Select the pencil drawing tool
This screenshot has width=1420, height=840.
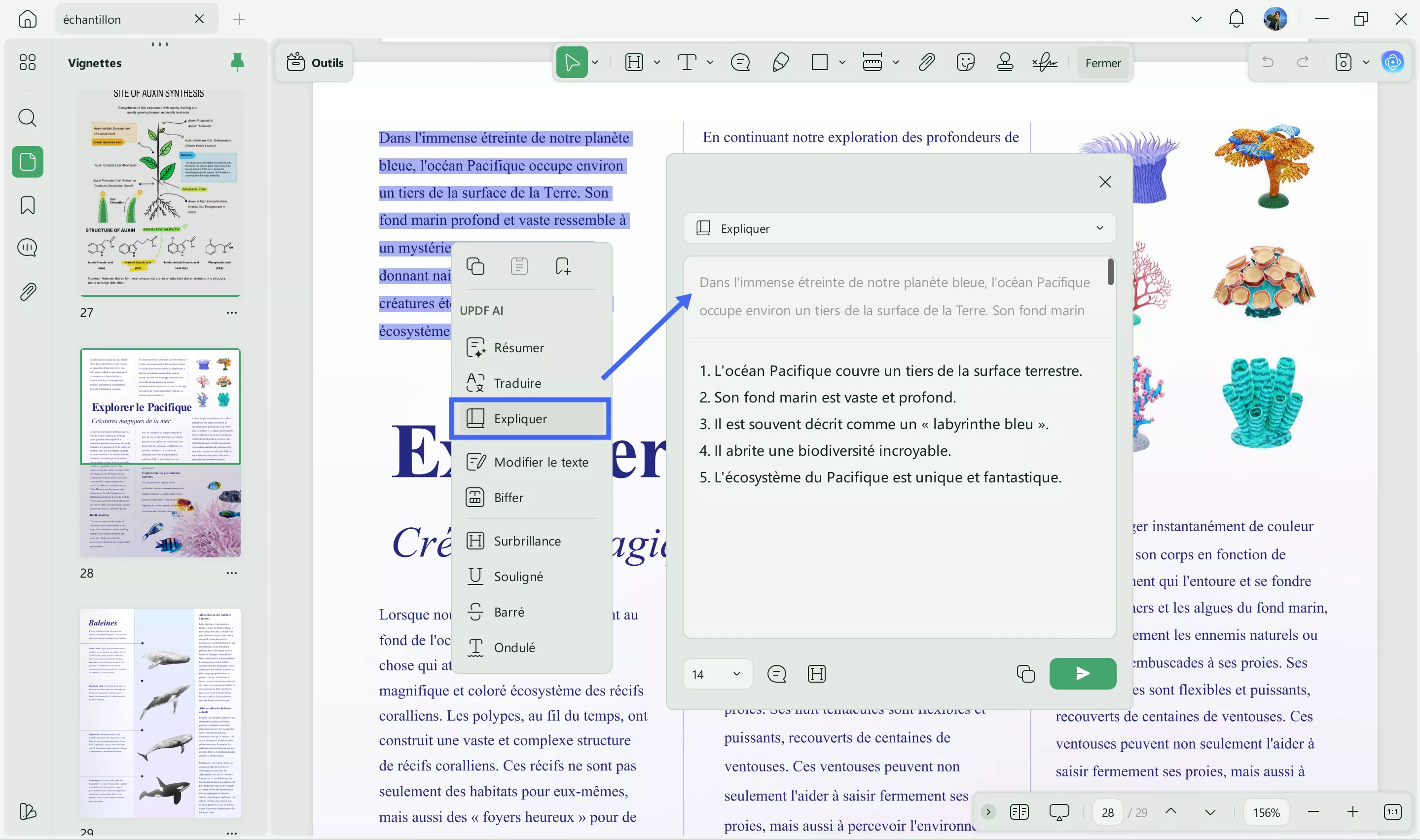780,62
